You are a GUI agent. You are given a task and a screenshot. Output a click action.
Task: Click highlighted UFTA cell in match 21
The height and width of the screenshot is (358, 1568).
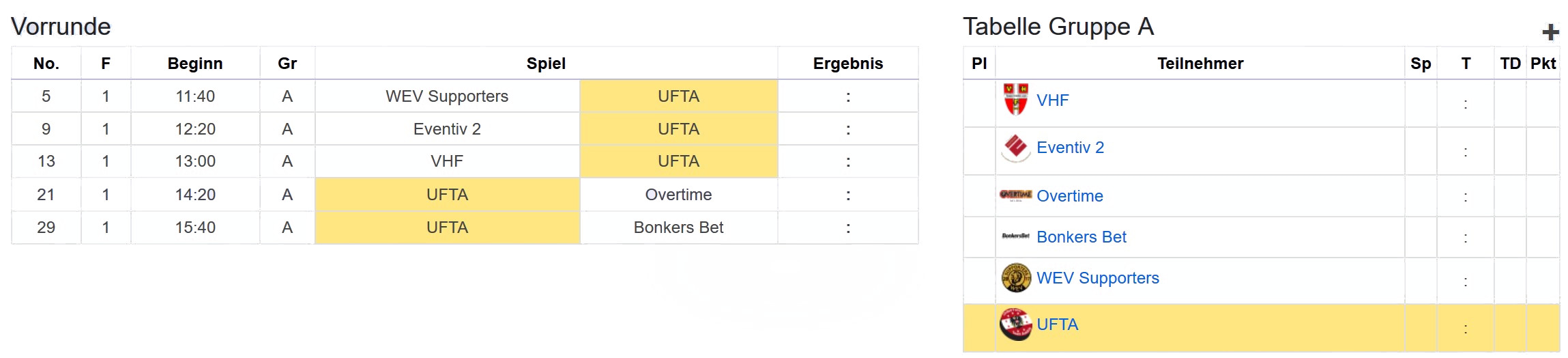point(447,195)
